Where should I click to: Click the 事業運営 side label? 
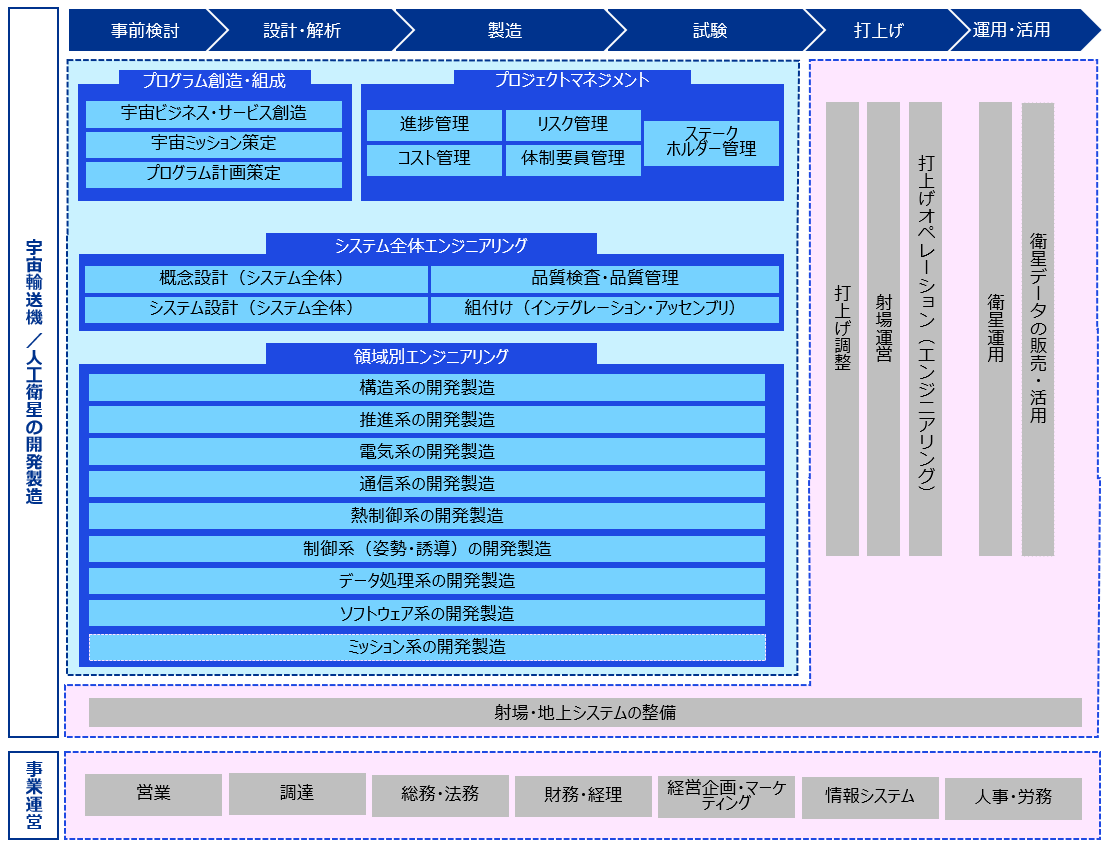tap(33, 796)
